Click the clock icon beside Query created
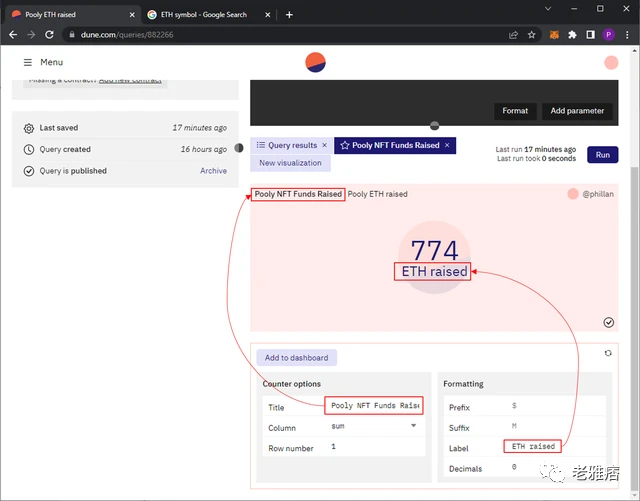 point(29,149)
